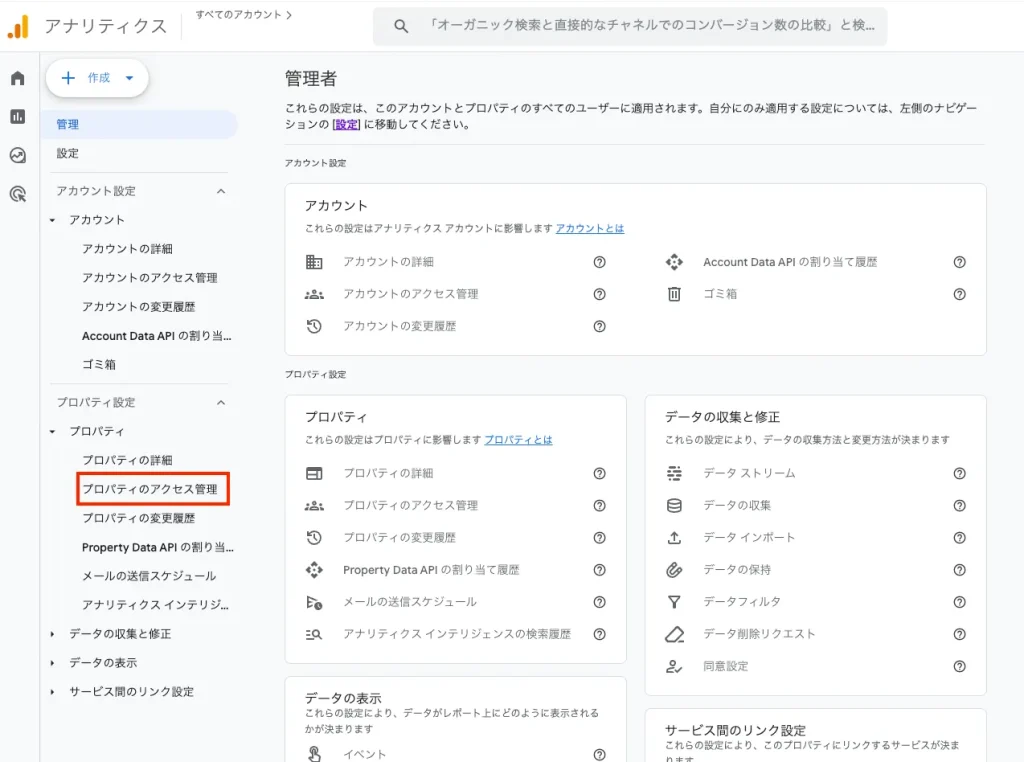Collapse the プロパティ設定 section chevron
This screenshot has width=1024, height=762.
click(x=221, y=403)
